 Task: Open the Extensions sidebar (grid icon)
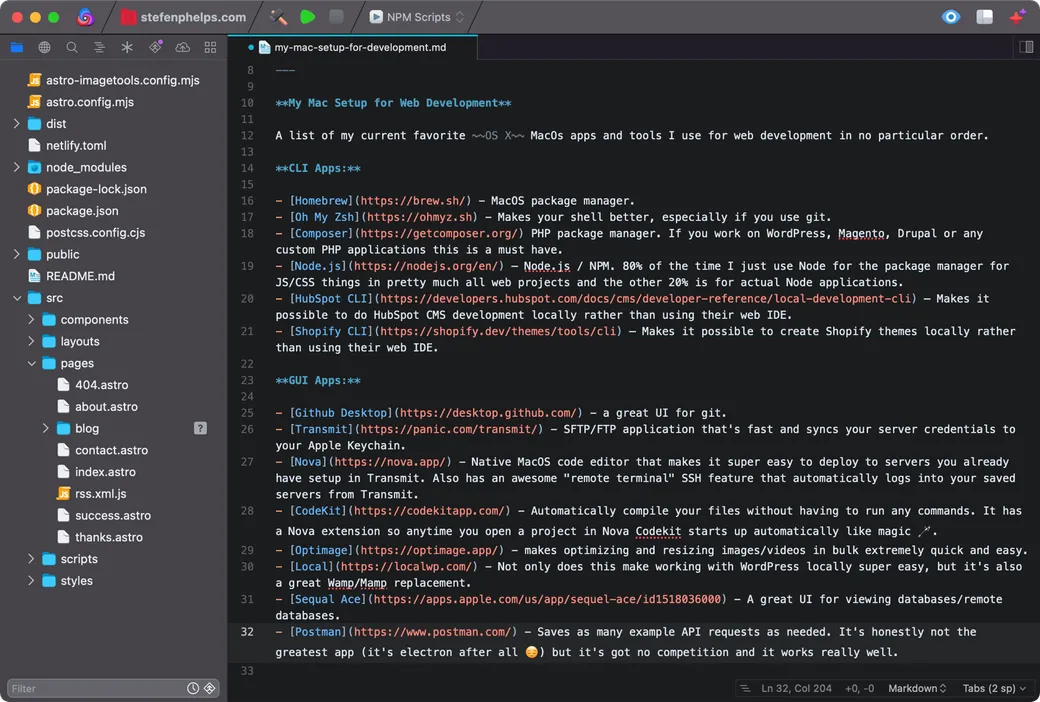[x=209, y=47]
